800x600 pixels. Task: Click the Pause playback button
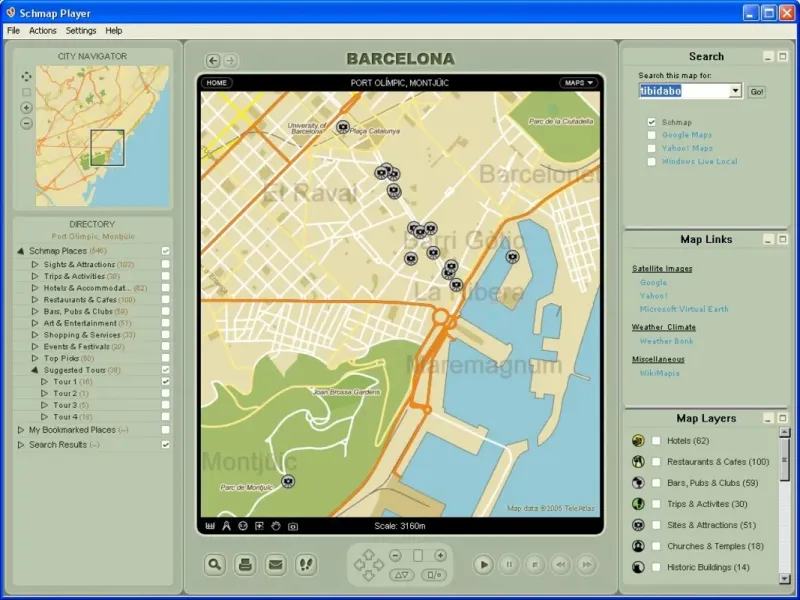(509, 565)
